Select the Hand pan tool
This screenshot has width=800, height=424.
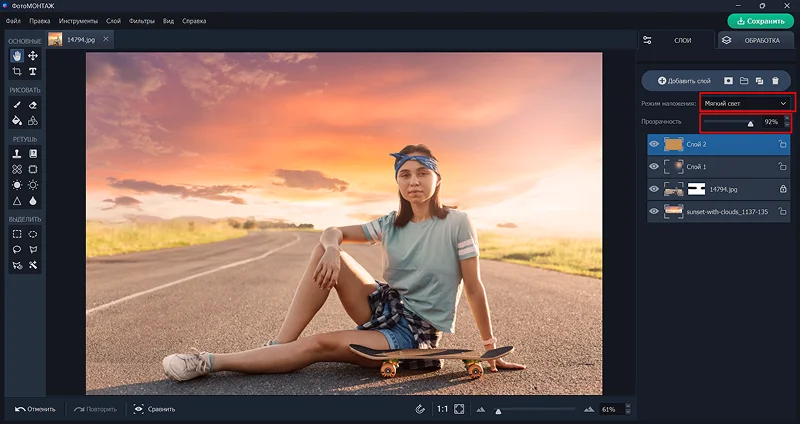[17, 56]
